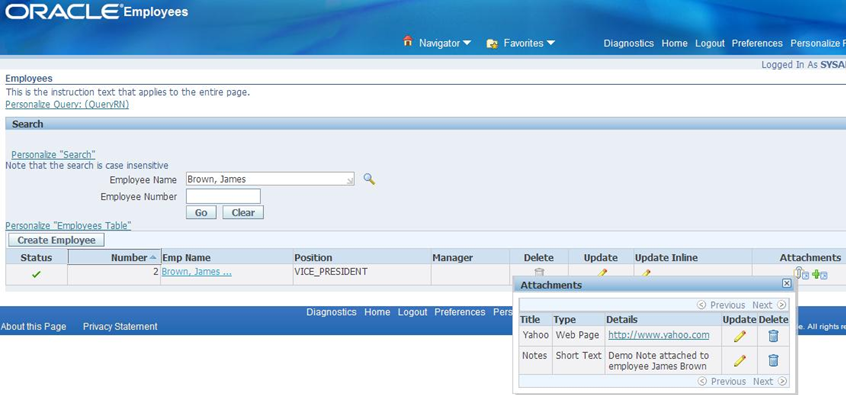Click the Create Employee button
Image resolution: width=846 pixels, height=395 pixels.
point(56,240)
